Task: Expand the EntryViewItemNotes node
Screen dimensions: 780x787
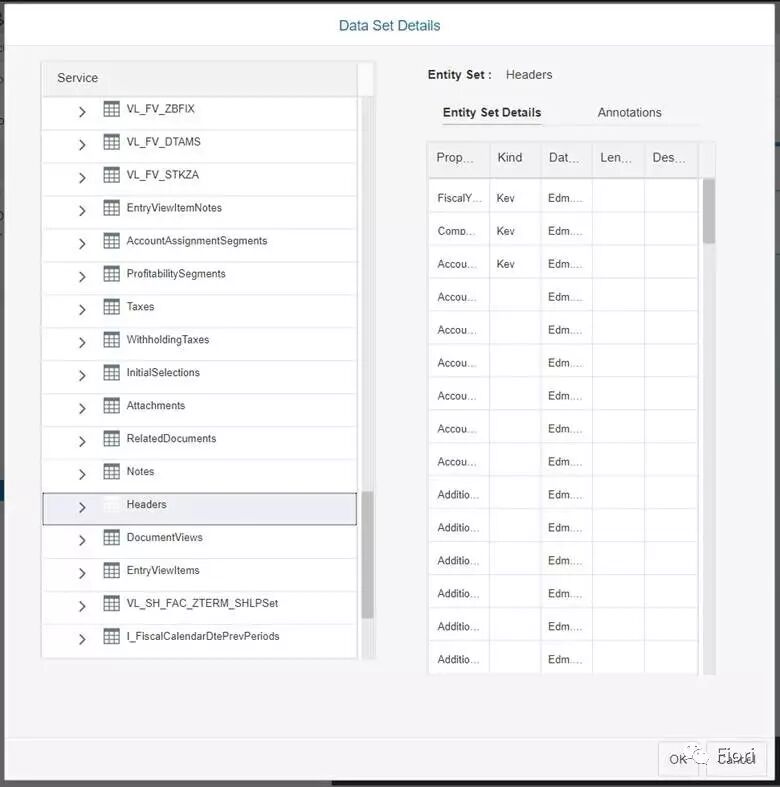Action: [82, 211]
